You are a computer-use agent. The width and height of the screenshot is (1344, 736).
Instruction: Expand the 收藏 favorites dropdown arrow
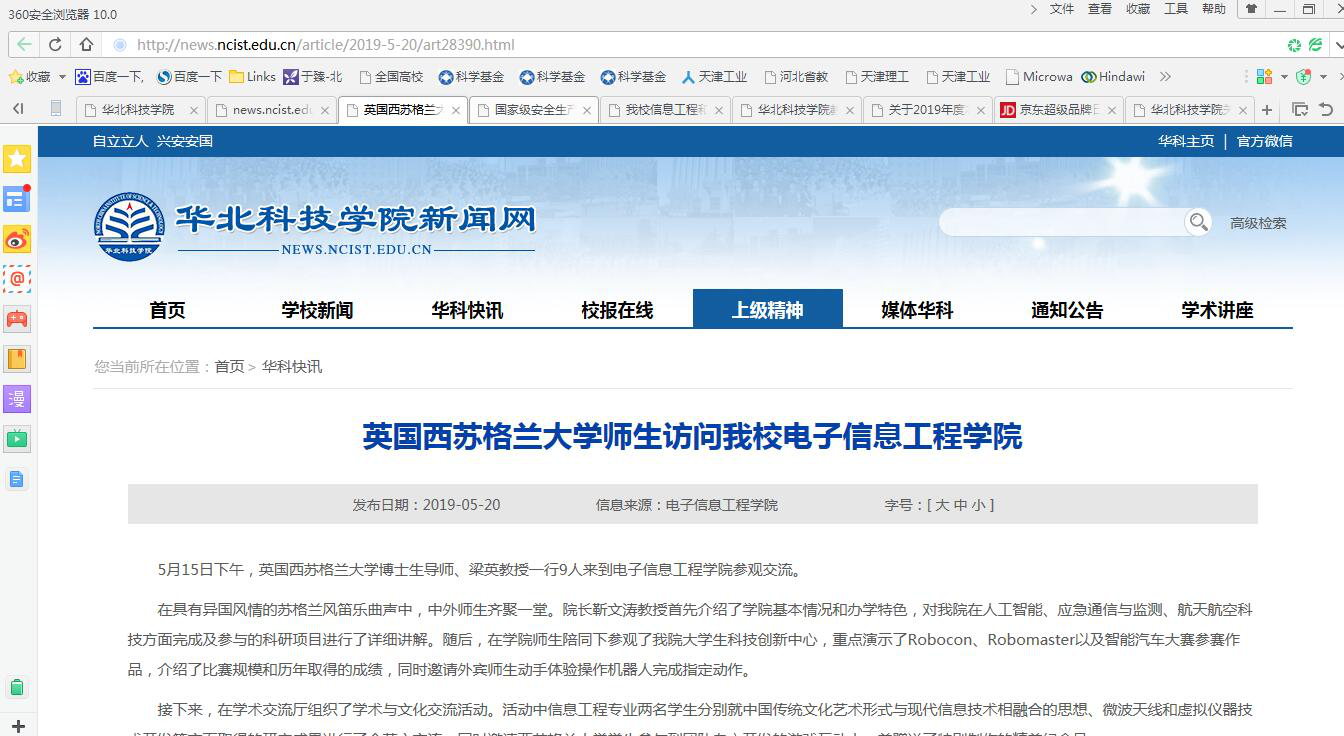click(62, 77)
